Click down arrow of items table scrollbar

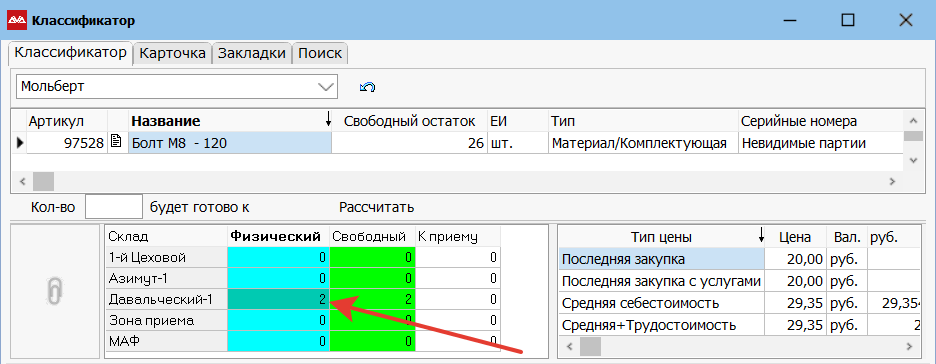point(913,161)
